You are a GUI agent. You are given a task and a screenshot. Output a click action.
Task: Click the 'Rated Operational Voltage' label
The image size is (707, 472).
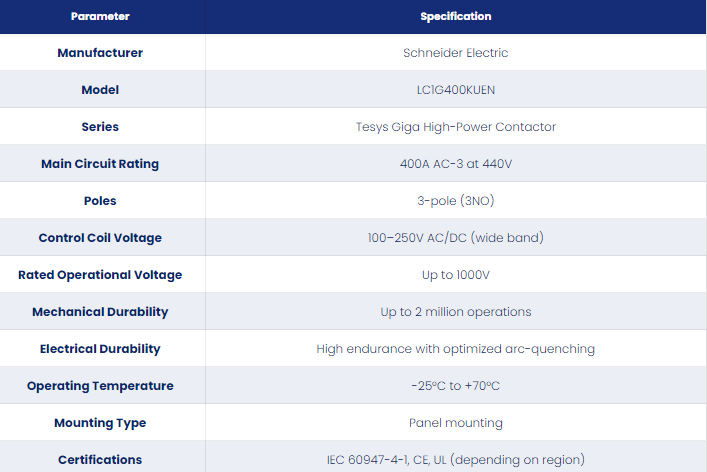click(100, 275)
